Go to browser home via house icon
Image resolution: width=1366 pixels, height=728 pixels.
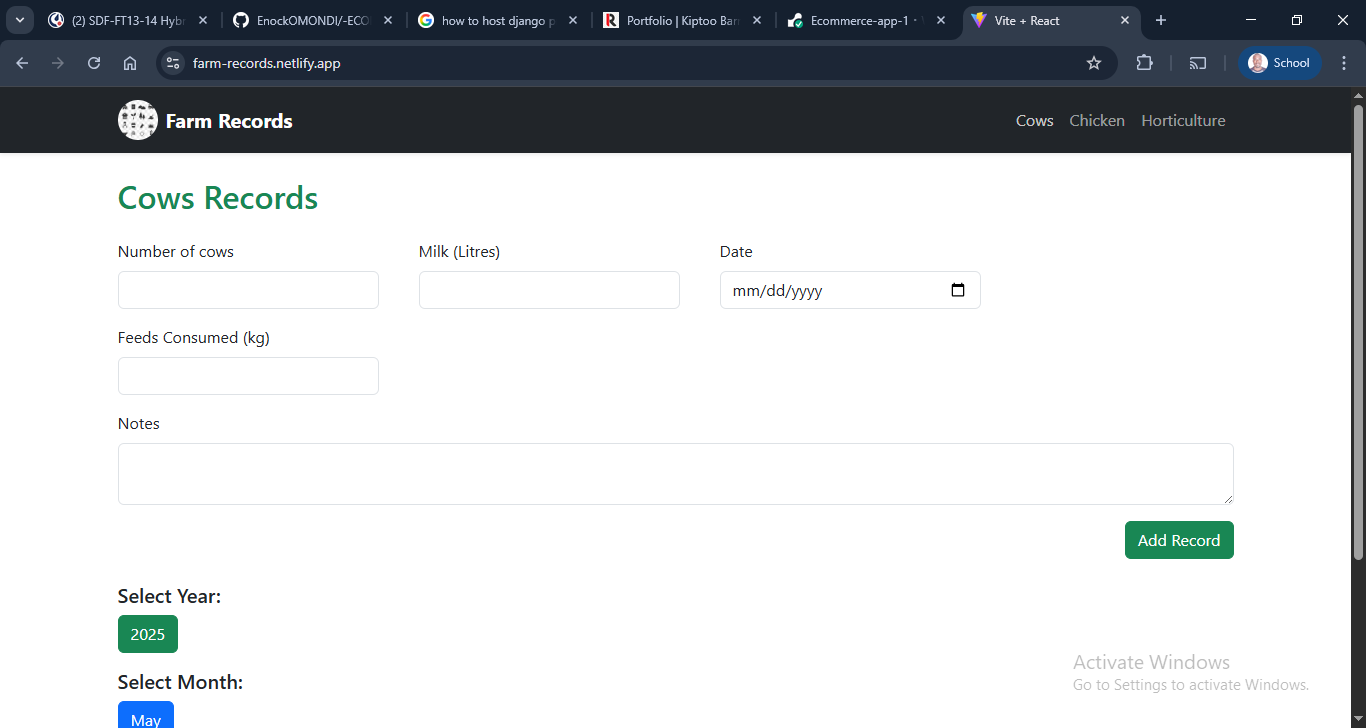pos(130,63)
